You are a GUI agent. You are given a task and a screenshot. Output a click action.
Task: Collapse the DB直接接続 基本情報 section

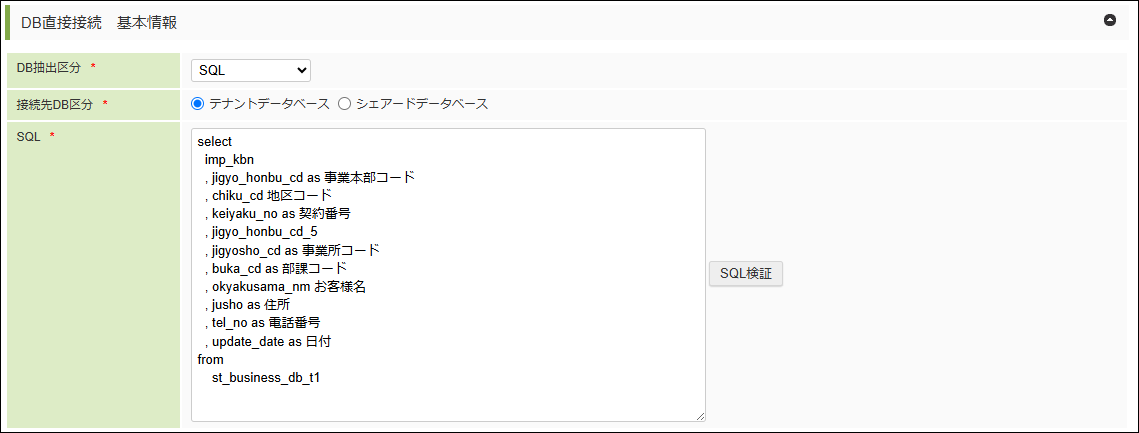click(x=1109, y=20)
